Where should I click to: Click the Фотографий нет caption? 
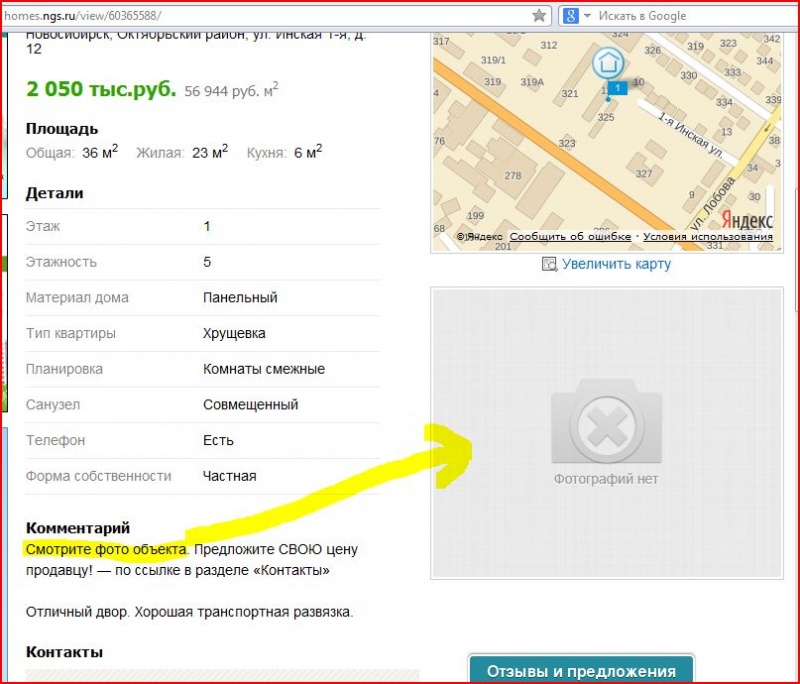[606, 479]
